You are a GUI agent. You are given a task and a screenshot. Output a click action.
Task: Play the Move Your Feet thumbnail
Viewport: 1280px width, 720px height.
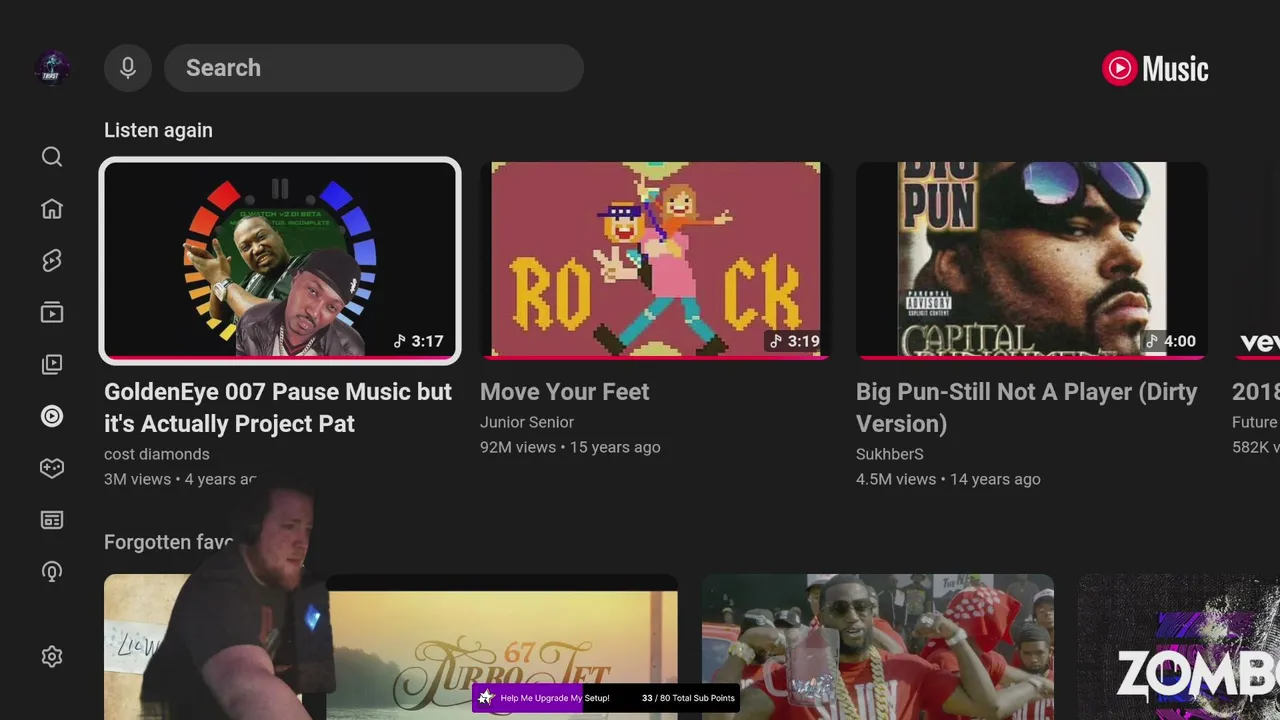[656, 260]
